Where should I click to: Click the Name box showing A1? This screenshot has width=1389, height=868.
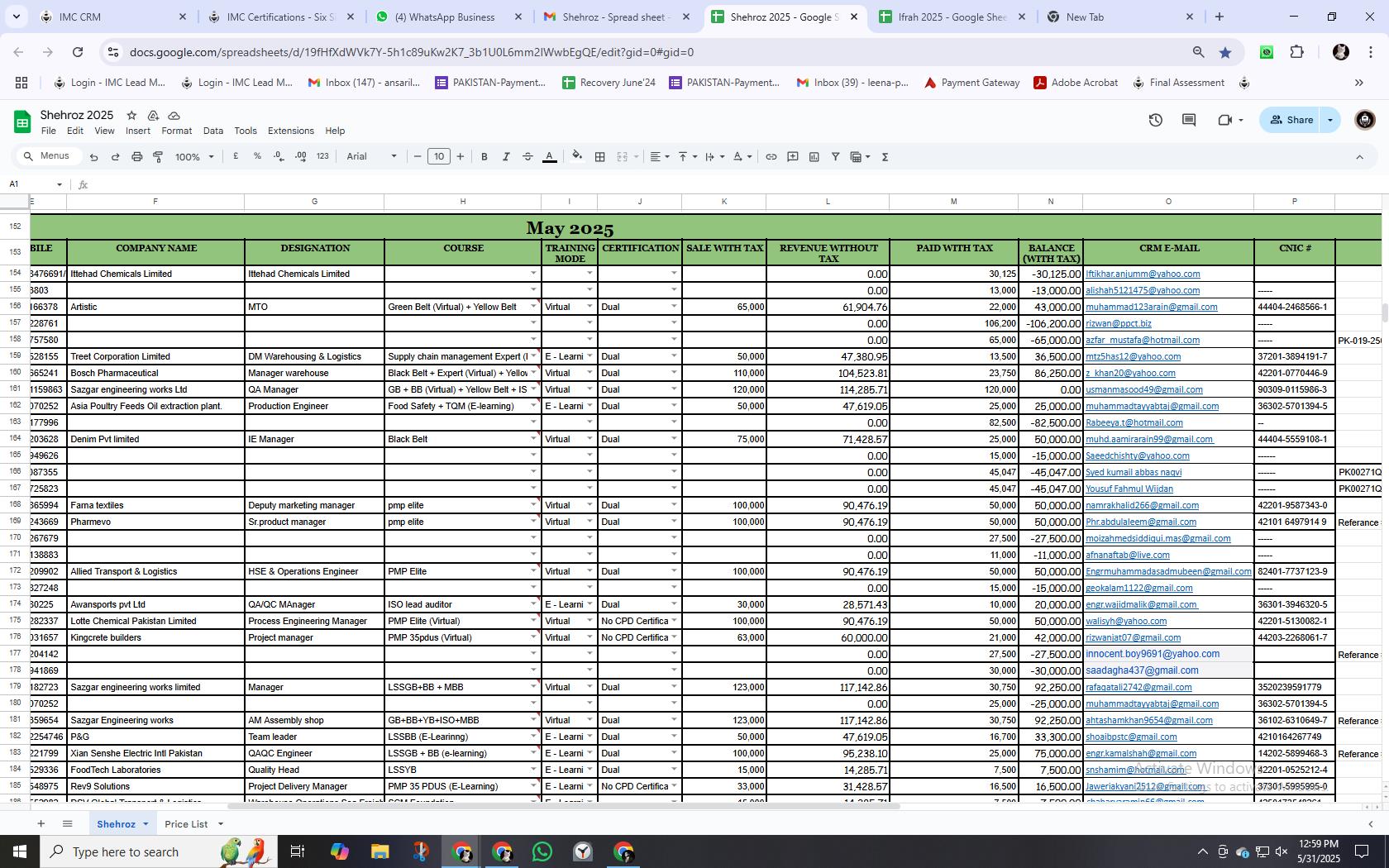pos(36,184)
